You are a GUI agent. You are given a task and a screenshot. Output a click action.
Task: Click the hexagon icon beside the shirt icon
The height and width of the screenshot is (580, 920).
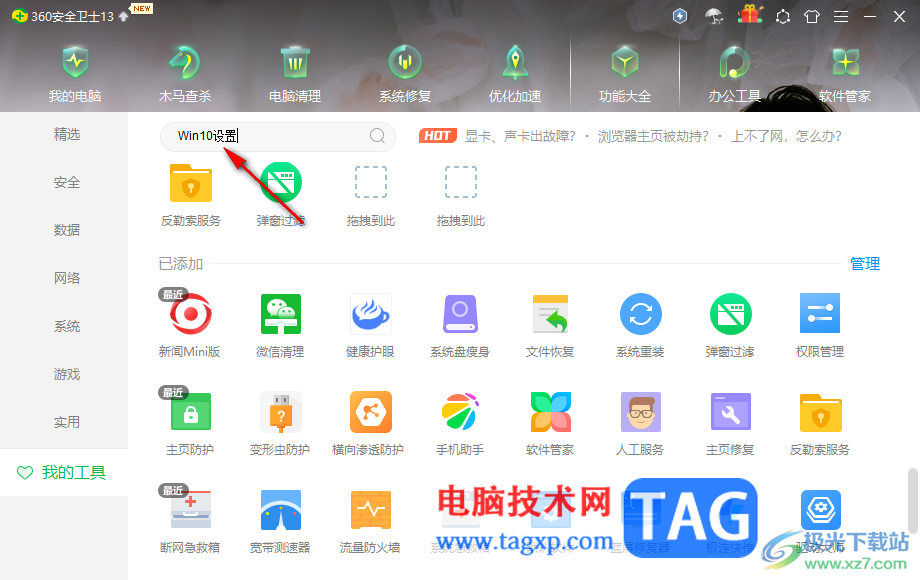pos(783,16)
